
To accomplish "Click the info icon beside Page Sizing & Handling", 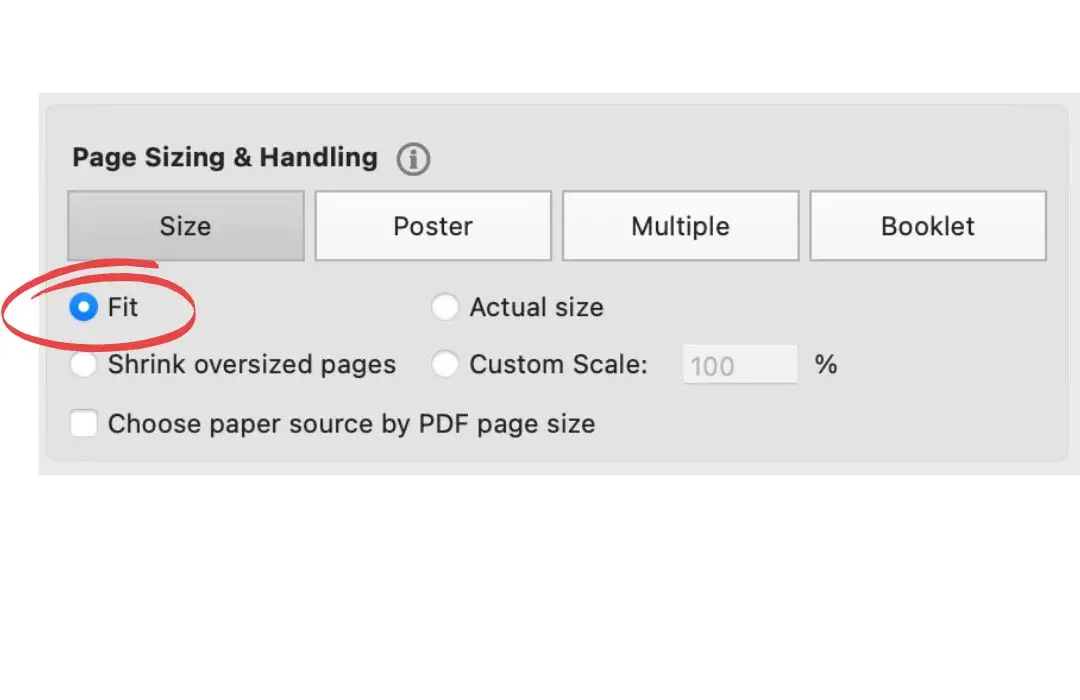I will pos(413,159).
